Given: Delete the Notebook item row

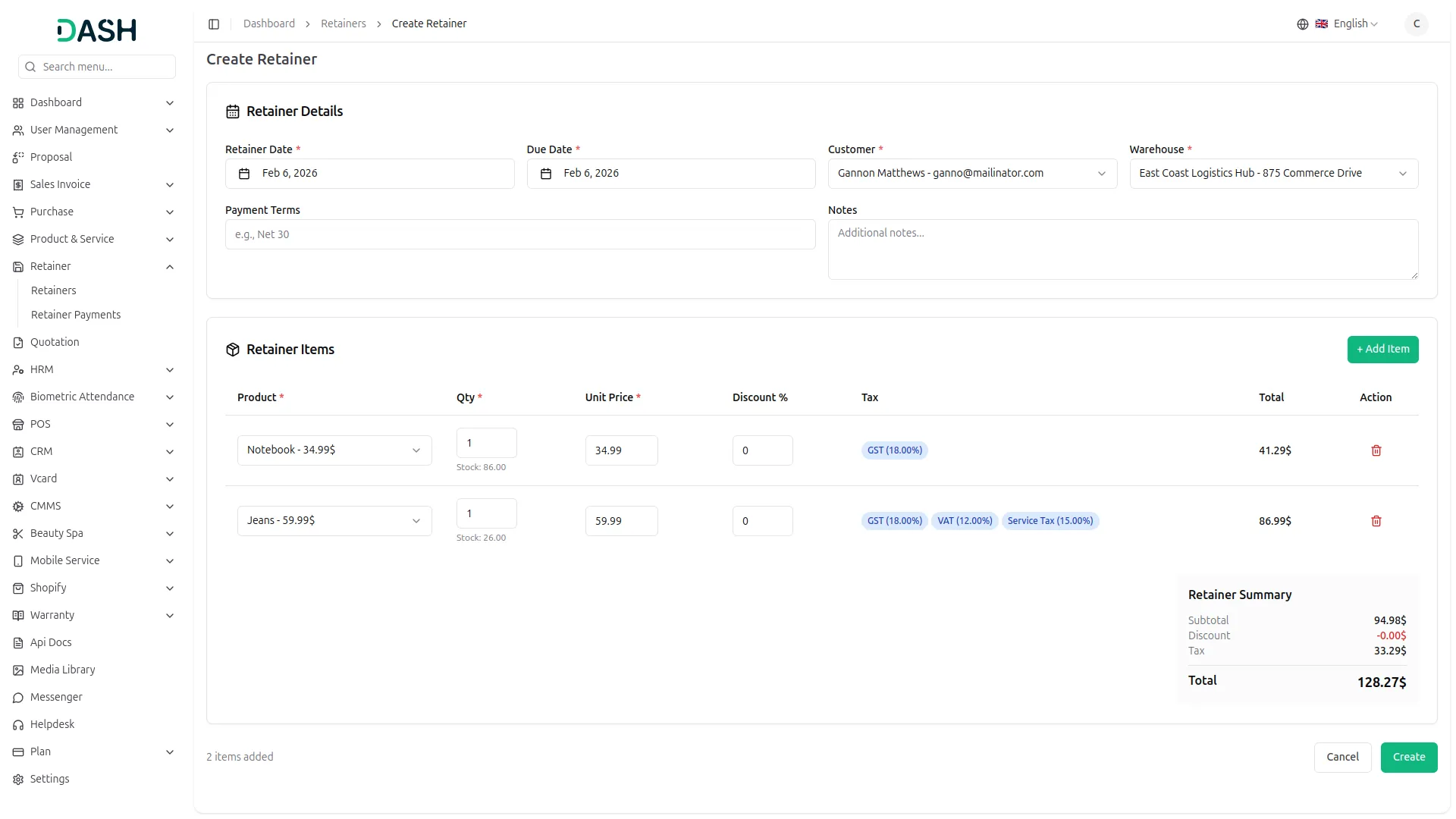Looking at the screenshot, I should 1376,450.
